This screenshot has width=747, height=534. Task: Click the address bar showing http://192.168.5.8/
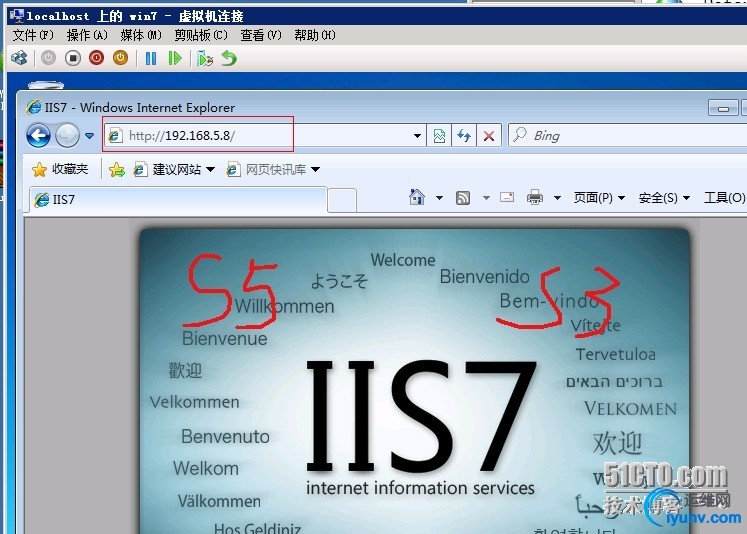coord(257,136)
